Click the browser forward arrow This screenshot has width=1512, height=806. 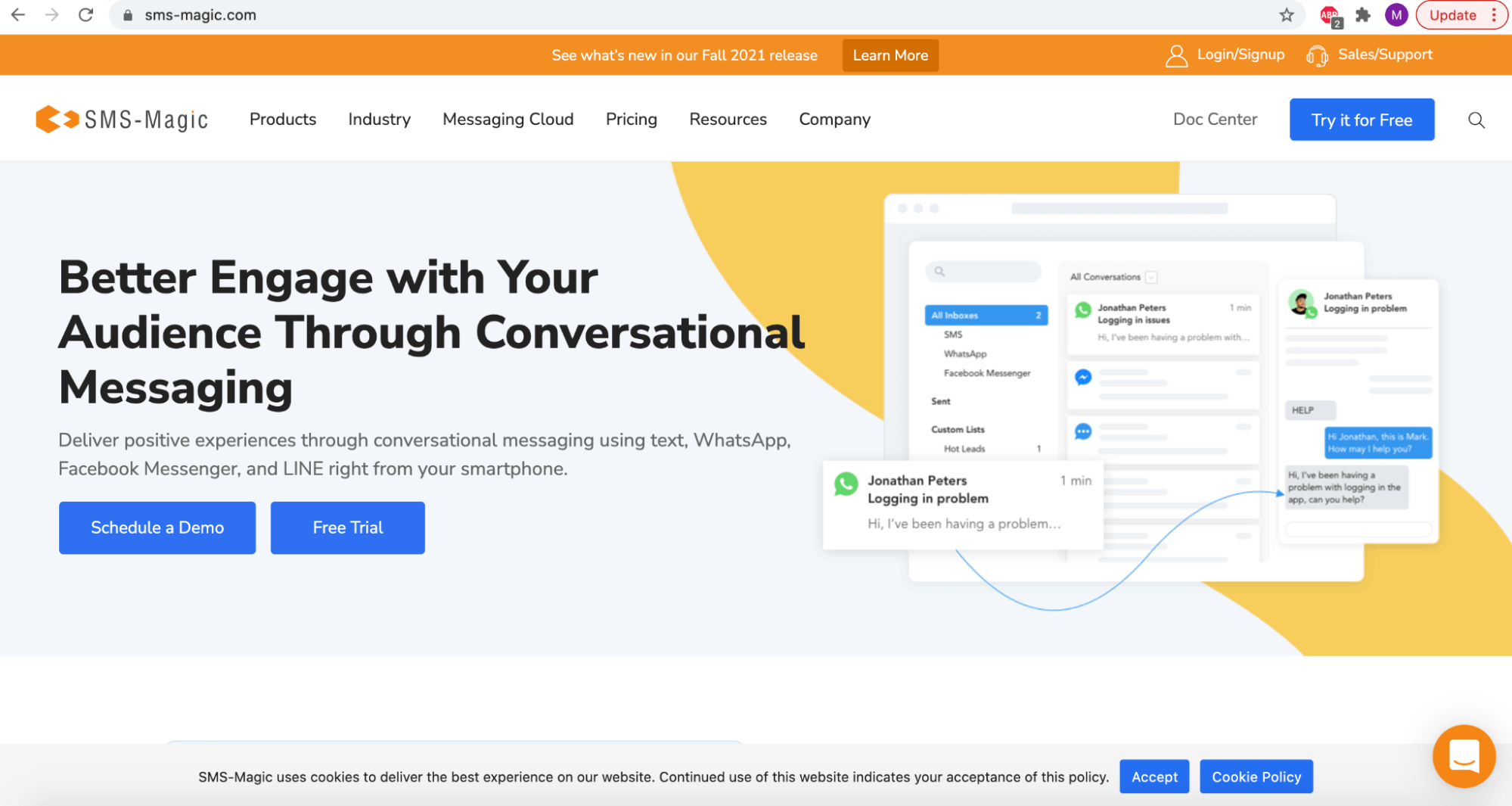[x=51, y=15]
